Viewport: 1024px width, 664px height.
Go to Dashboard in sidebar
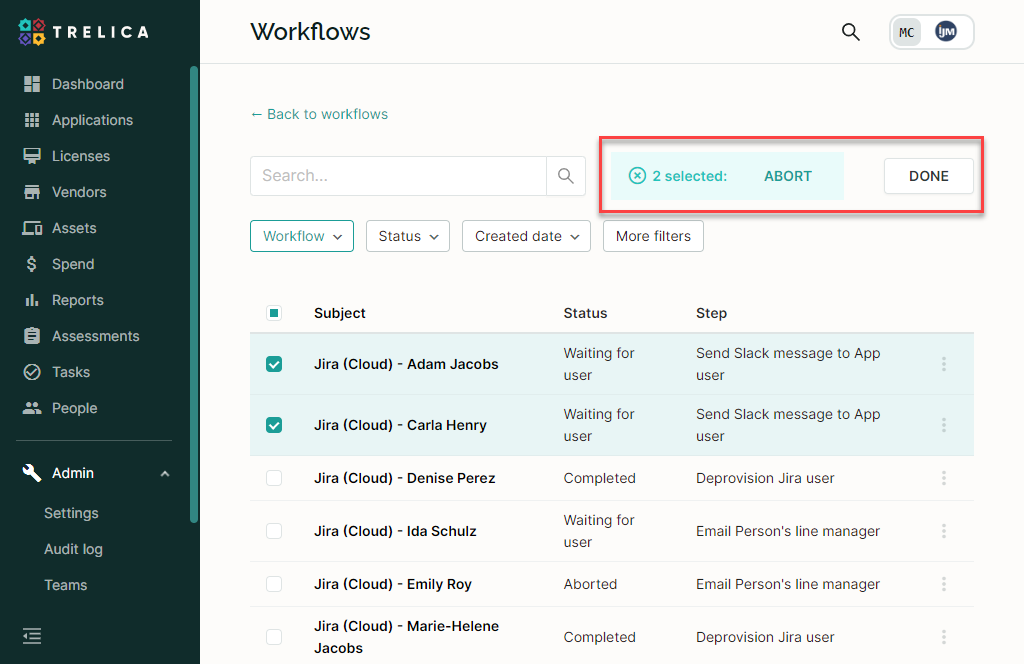click(88, 84)
